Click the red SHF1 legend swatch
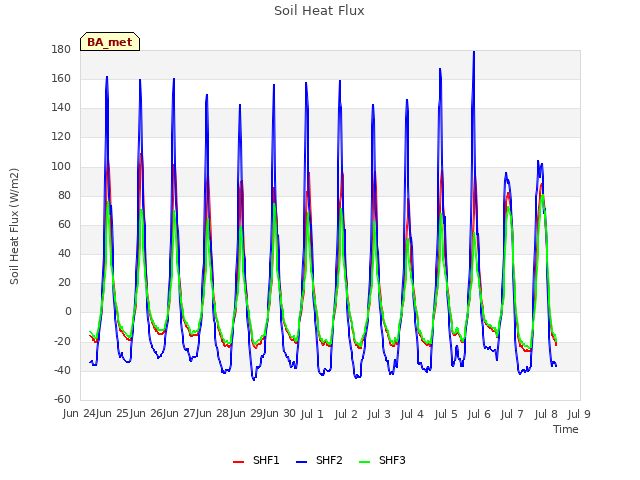The width and height of the screenshot is (640, 480). pyautogui.click(x=238, y=462)
